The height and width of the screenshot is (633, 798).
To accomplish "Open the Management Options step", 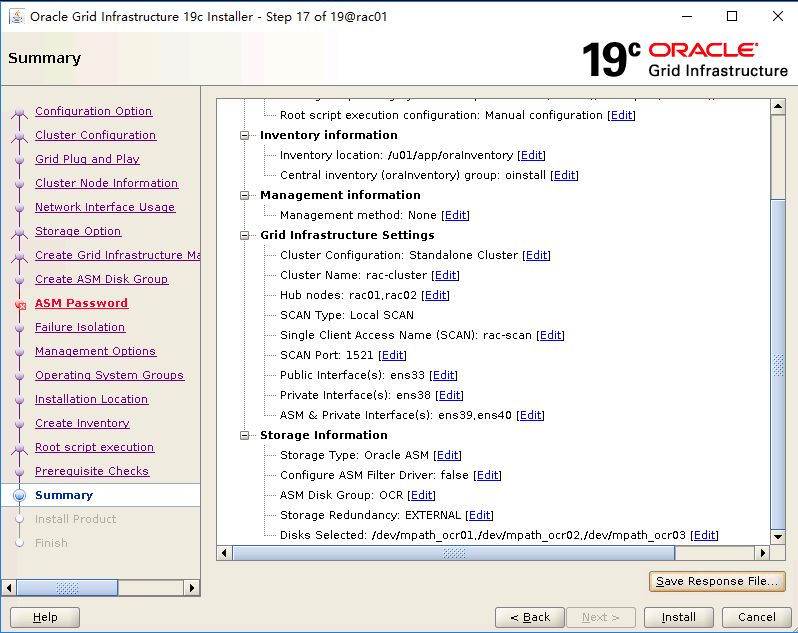I will (95, 351).
